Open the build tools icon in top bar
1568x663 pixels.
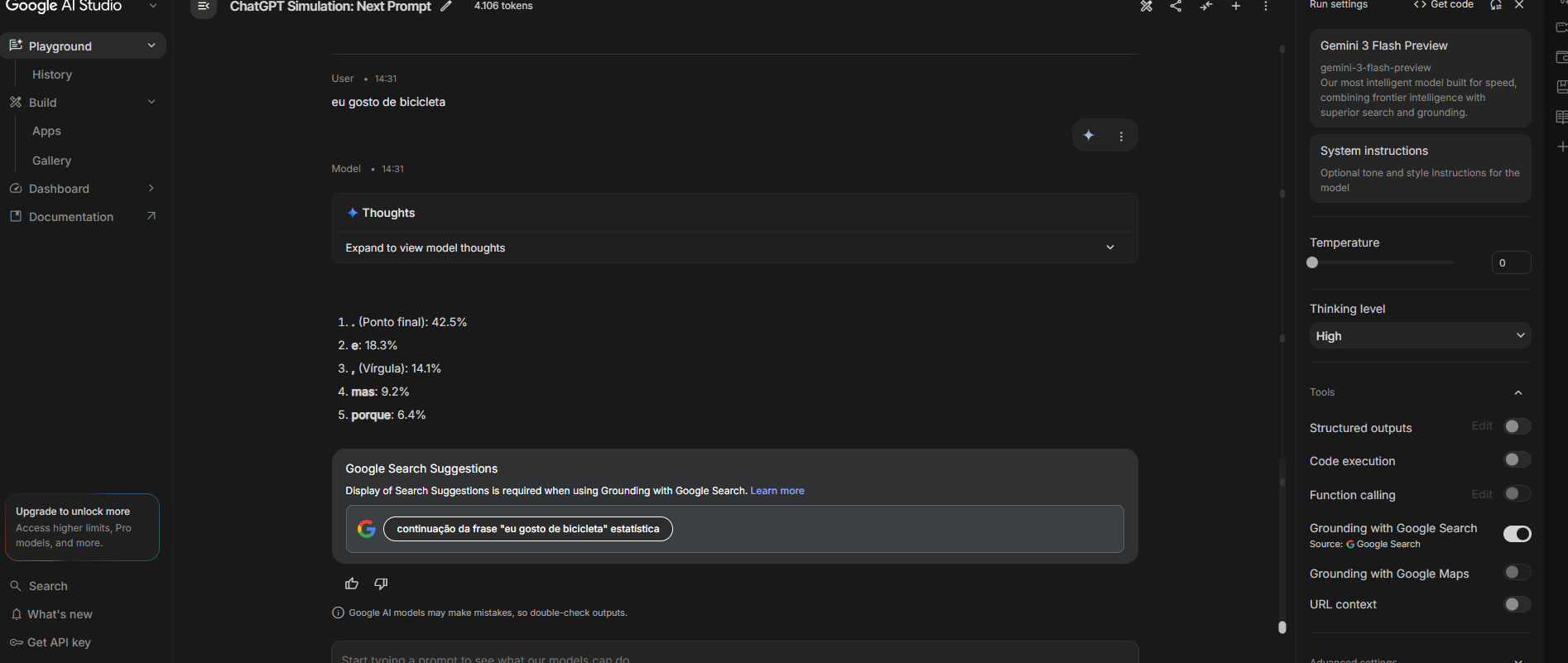tap(1146, 7)
